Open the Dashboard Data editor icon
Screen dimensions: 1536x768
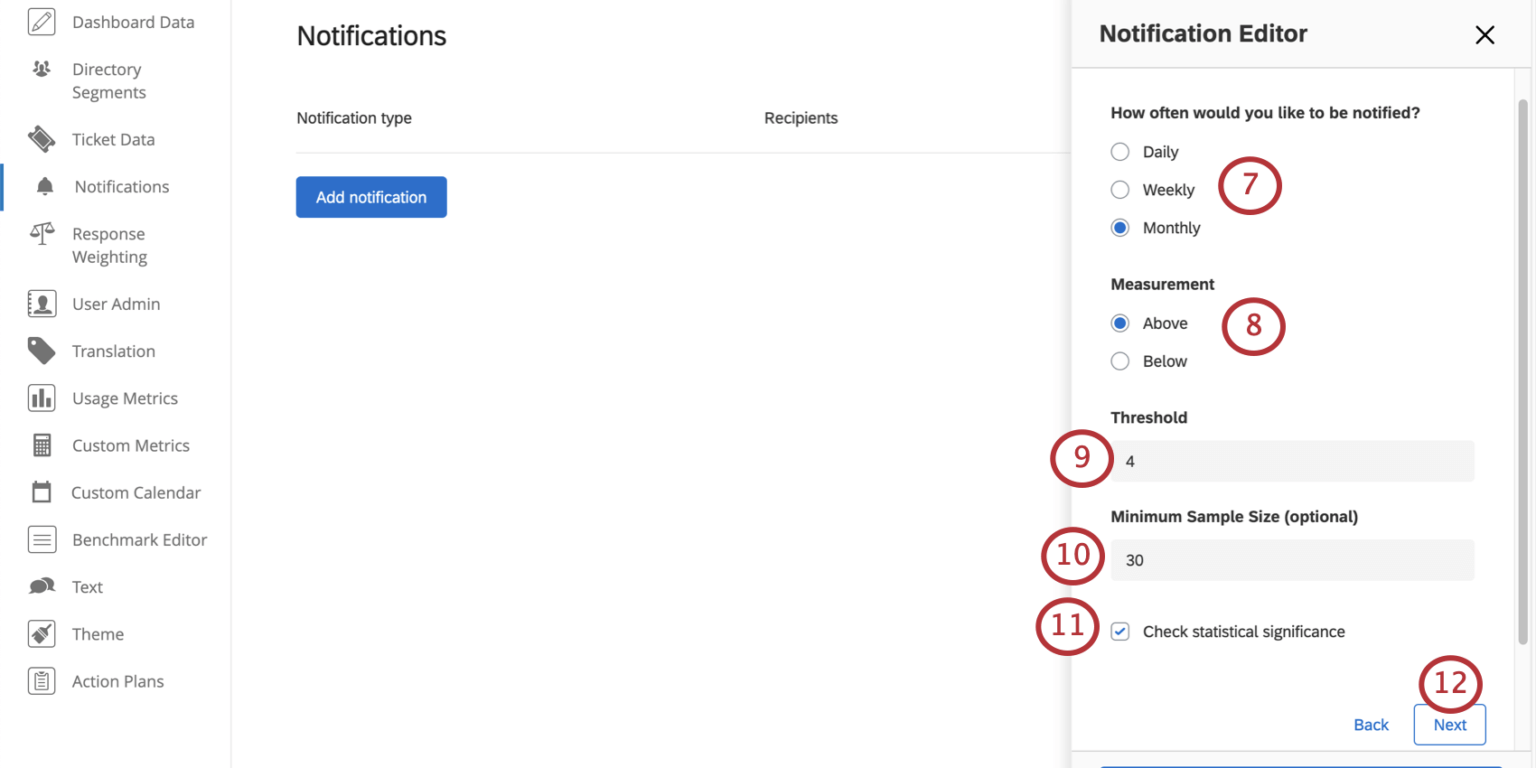pos(41,21)
